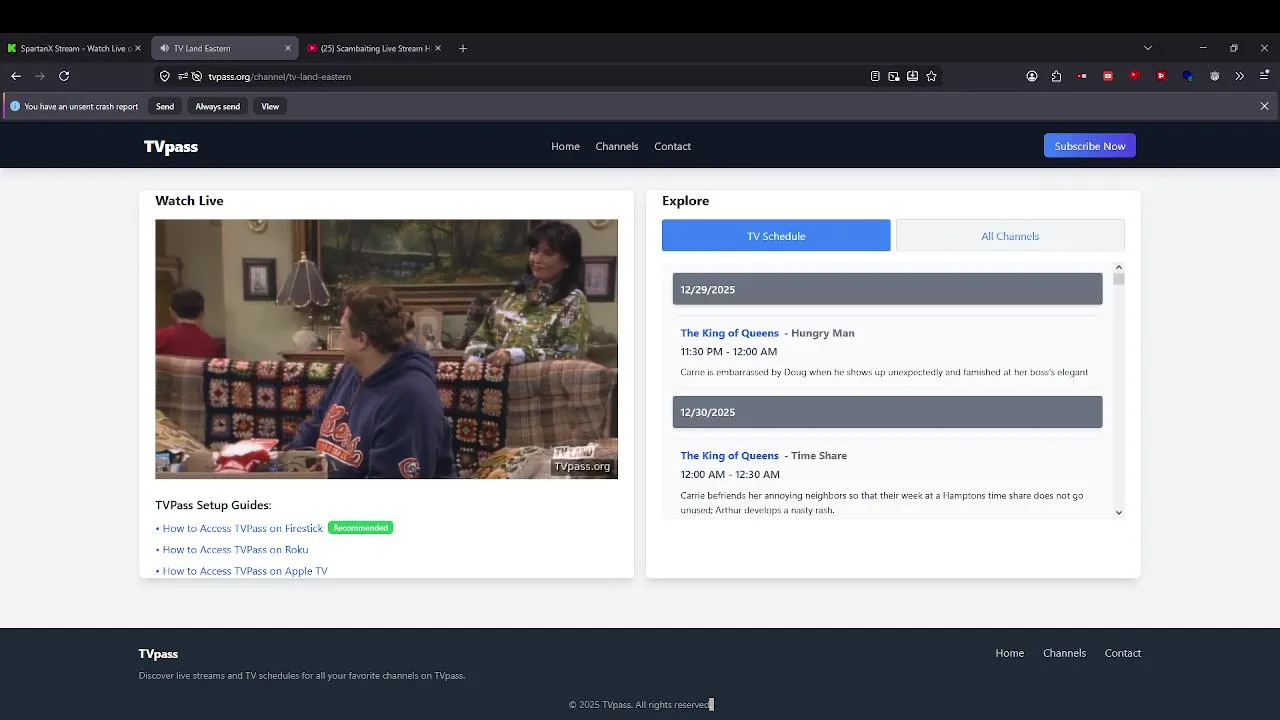Screen dimensions: 1280x720
Task: Click the 12/29/2025 date header
Action: click(887, 289)
